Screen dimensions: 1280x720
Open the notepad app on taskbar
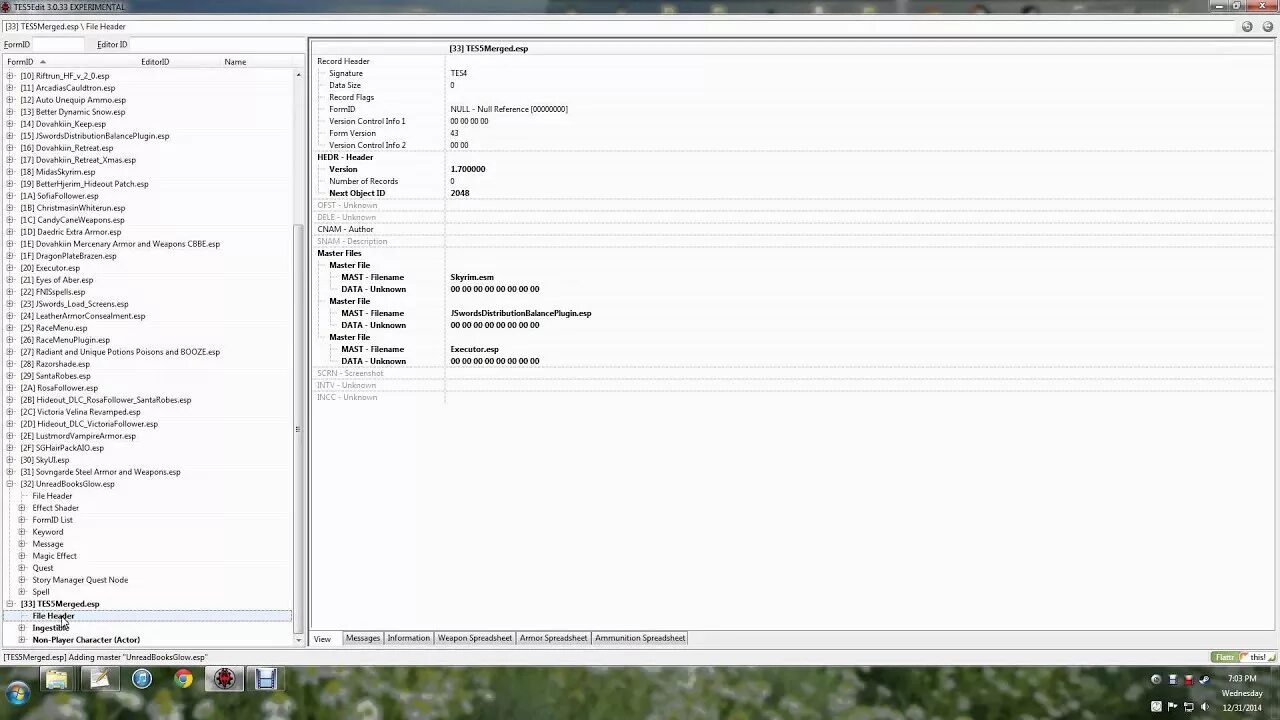click(x=100, y=680)
